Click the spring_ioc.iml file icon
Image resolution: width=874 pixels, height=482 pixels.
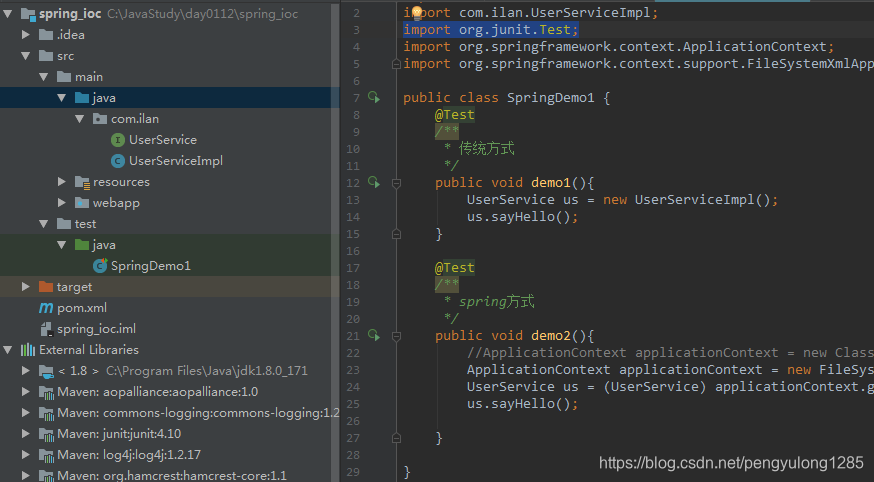(x=46, y=329)
